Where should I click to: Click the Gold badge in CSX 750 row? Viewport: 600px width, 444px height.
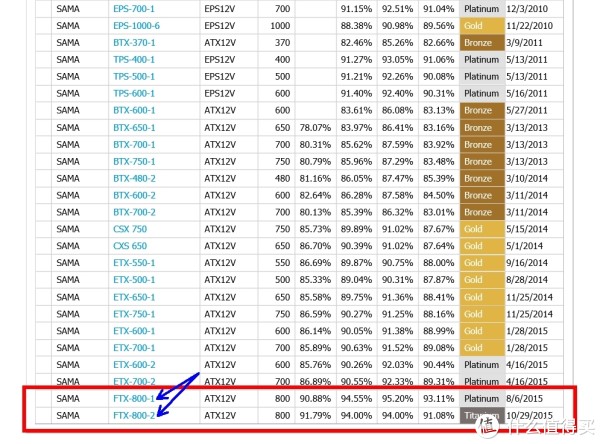click(x=482, y=229)
